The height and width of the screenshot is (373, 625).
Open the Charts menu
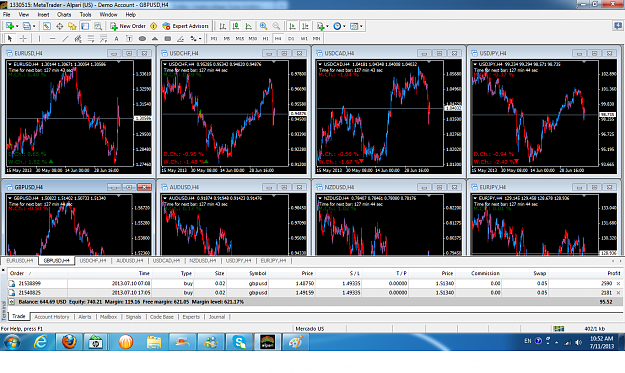(x=64, y=15)
